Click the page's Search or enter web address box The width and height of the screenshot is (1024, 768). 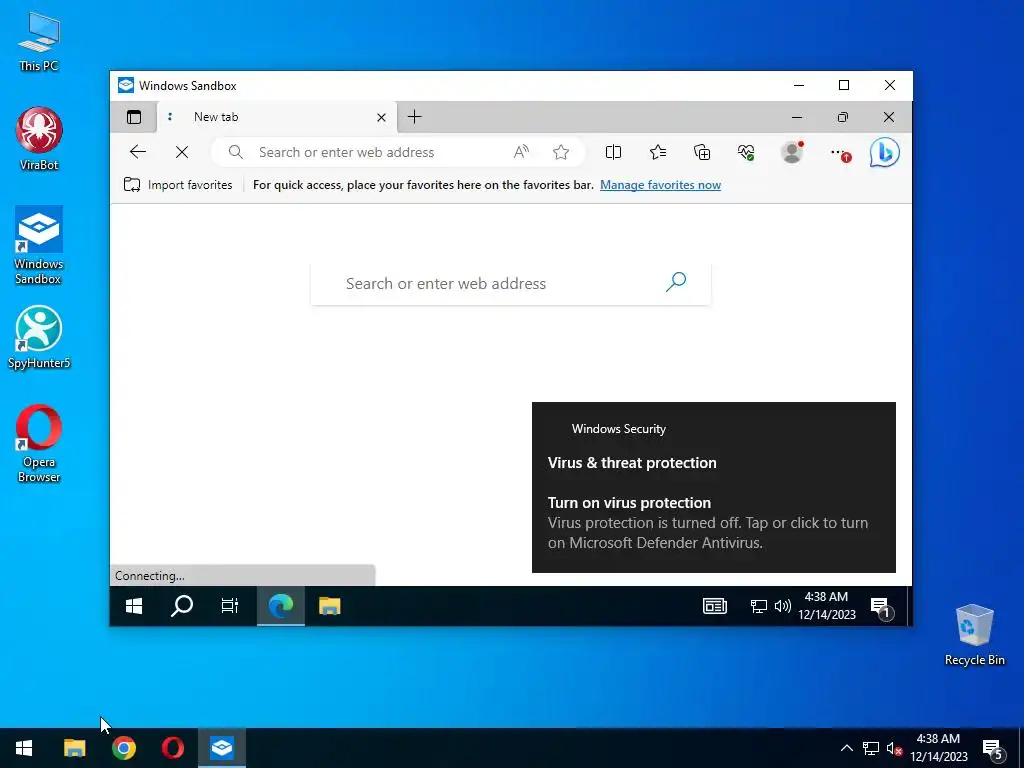[510, 283]
